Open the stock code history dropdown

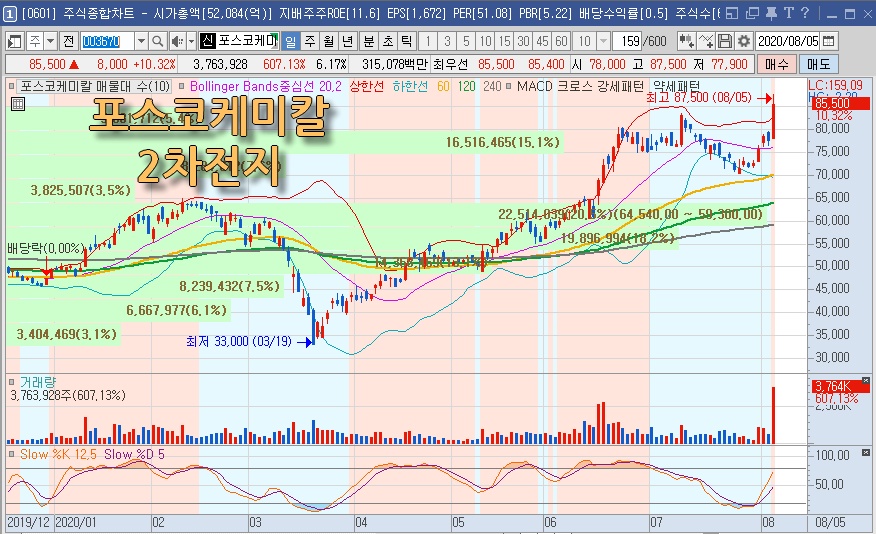point(141,41)
